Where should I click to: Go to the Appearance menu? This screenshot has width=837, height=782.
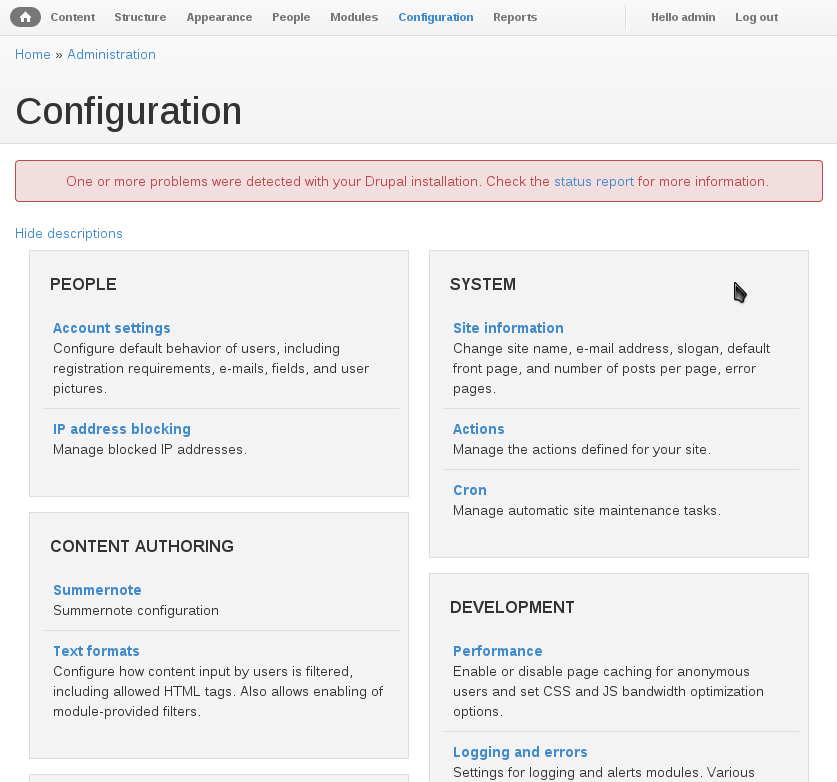coord(219,17)
